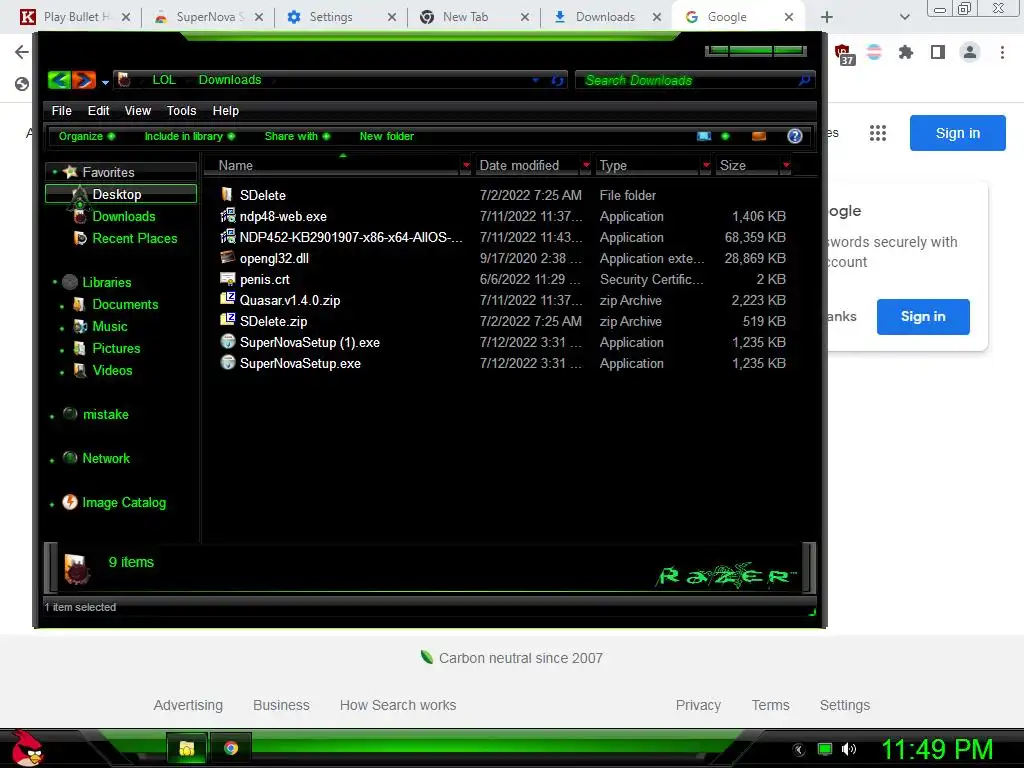Image resolution: width=1024 pixels, height=768 pixels.
Task: Open the recent locations dropdown arrow
Action: pos(105,82)
